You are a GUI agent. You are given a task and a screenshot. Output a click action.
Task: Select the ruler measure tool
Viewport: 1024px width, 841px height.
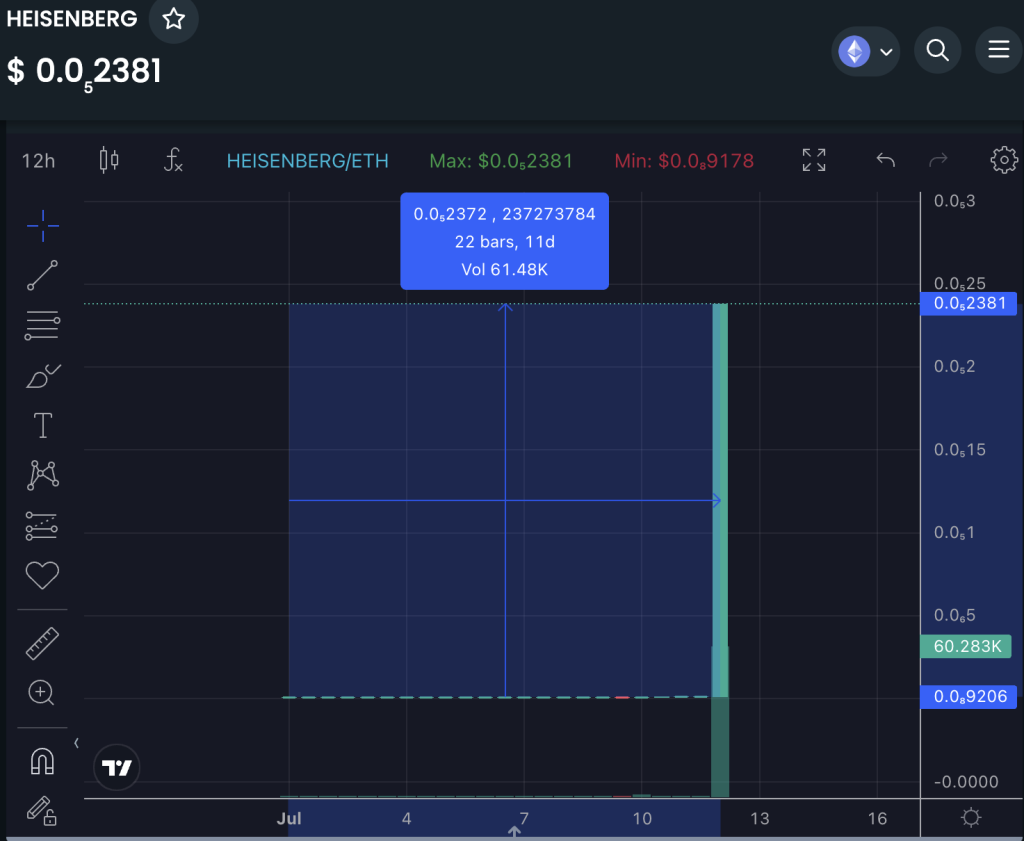pos(42,643)
